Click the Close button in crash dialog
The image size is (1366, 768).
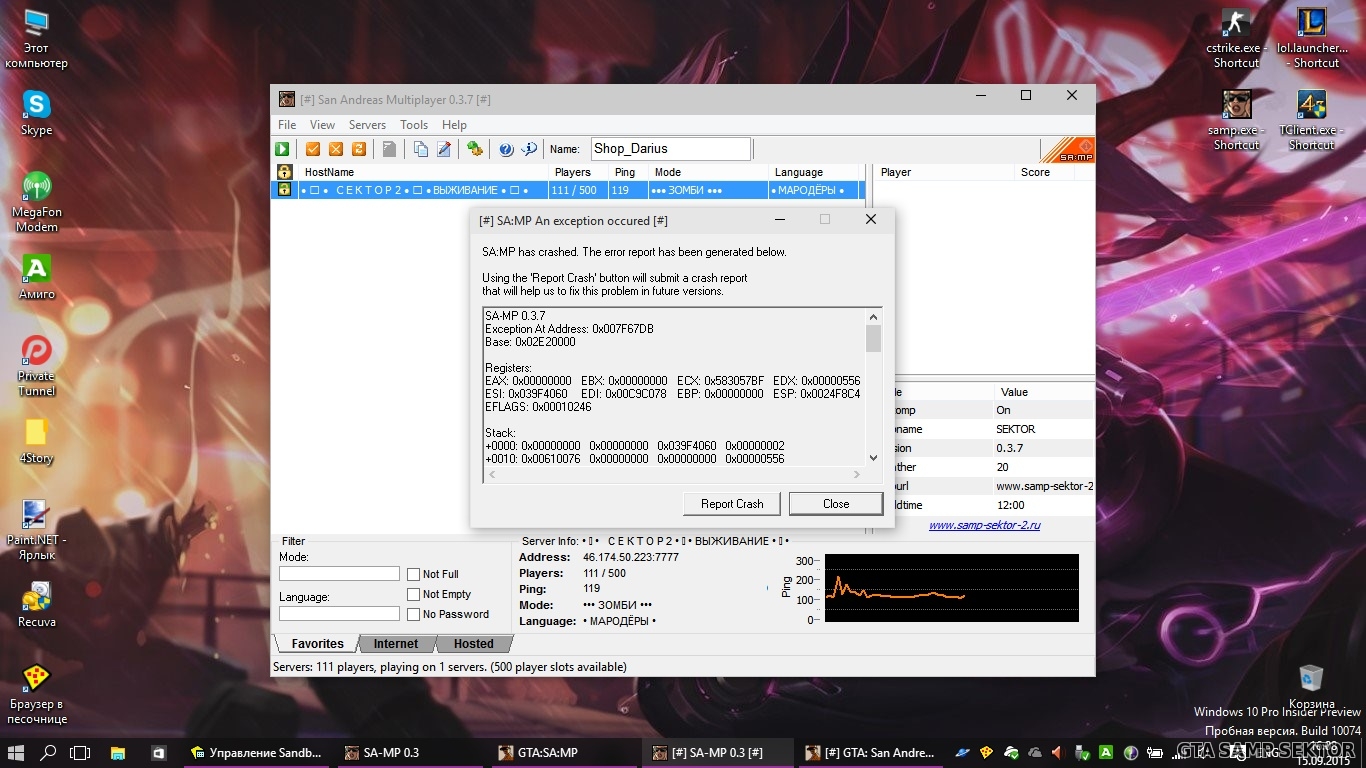(836, 504)
